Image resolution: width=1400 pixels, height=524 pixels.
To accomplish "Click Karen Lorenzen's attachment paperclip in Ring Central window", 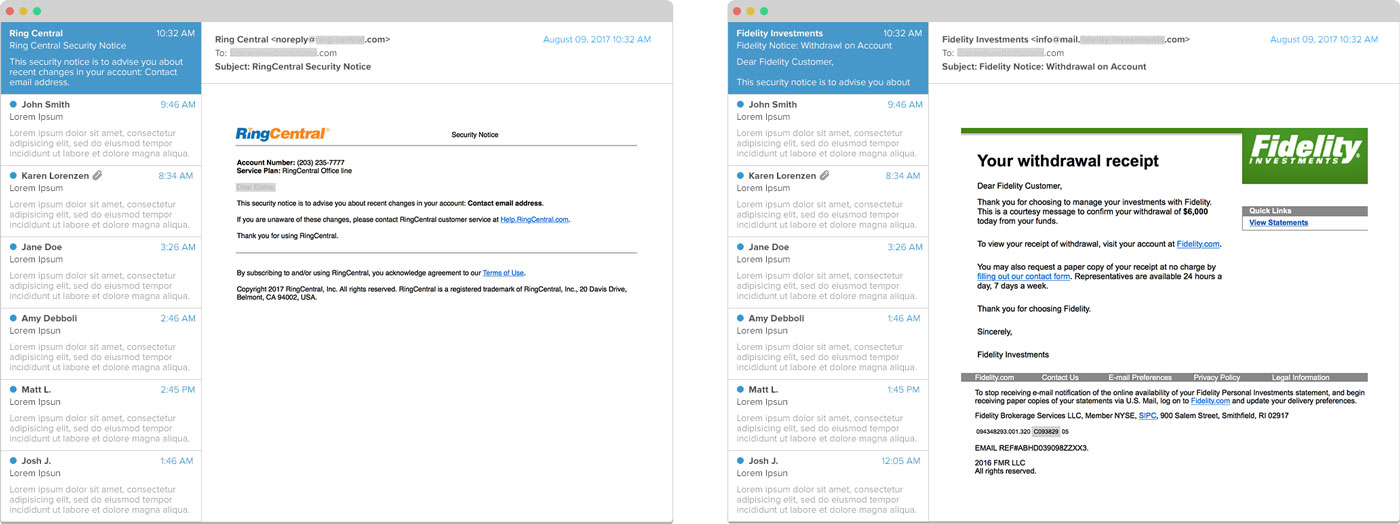I will 97,176.
